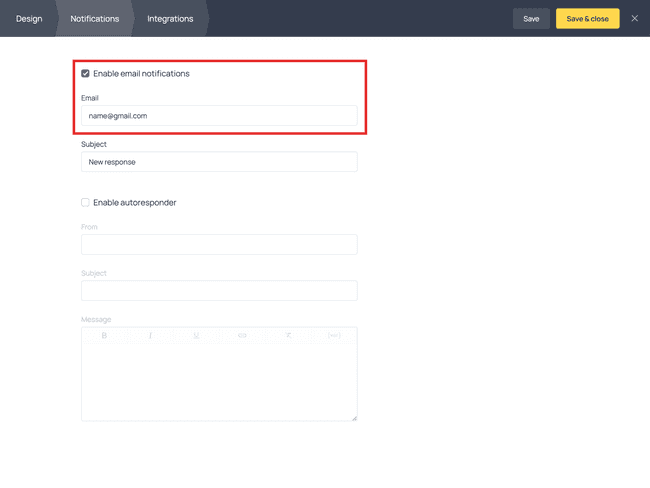650x488 pixels.
Task: Grab the Message box resize handle
Action: coord(354,418)
